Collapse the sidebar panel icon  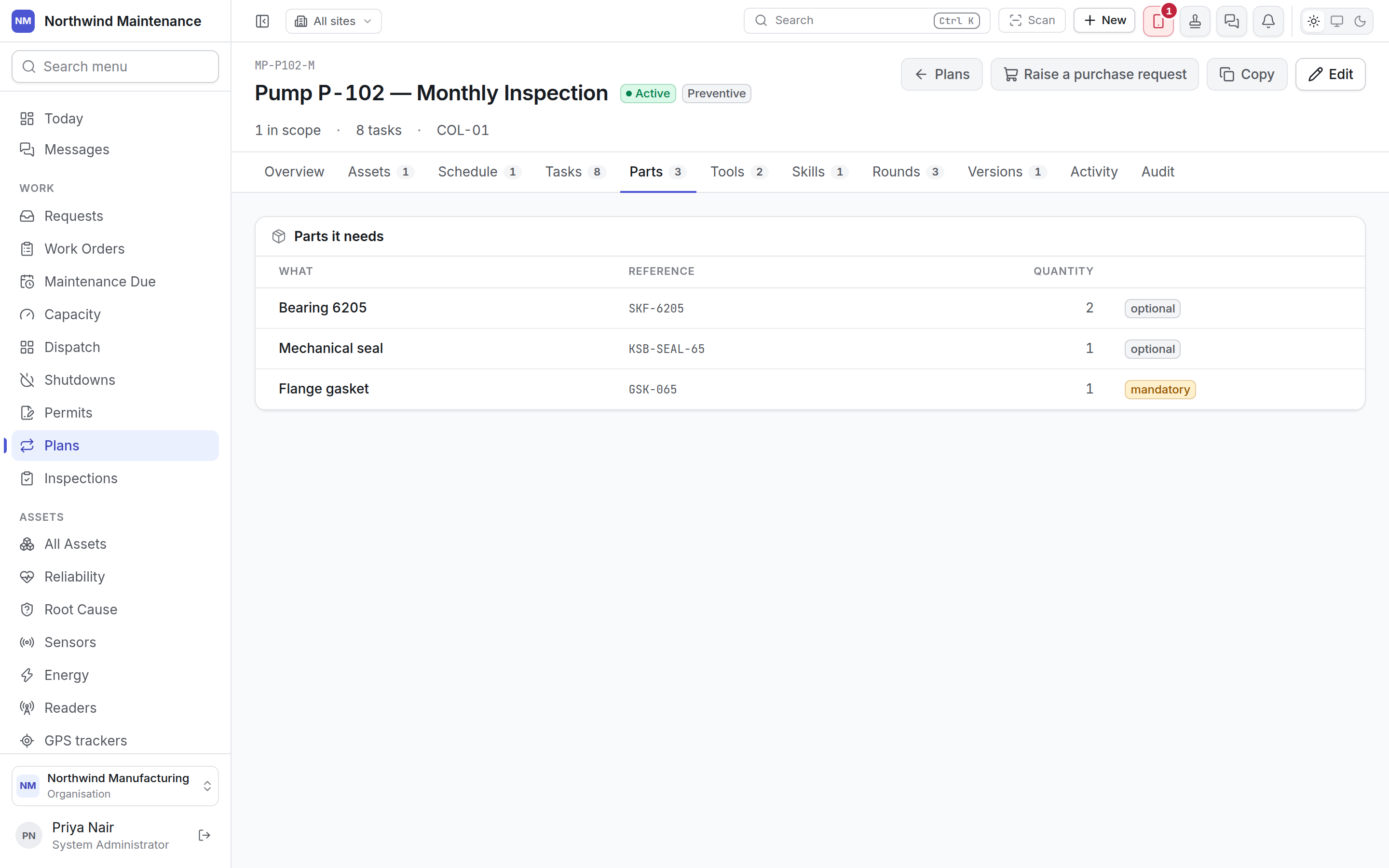262,21
